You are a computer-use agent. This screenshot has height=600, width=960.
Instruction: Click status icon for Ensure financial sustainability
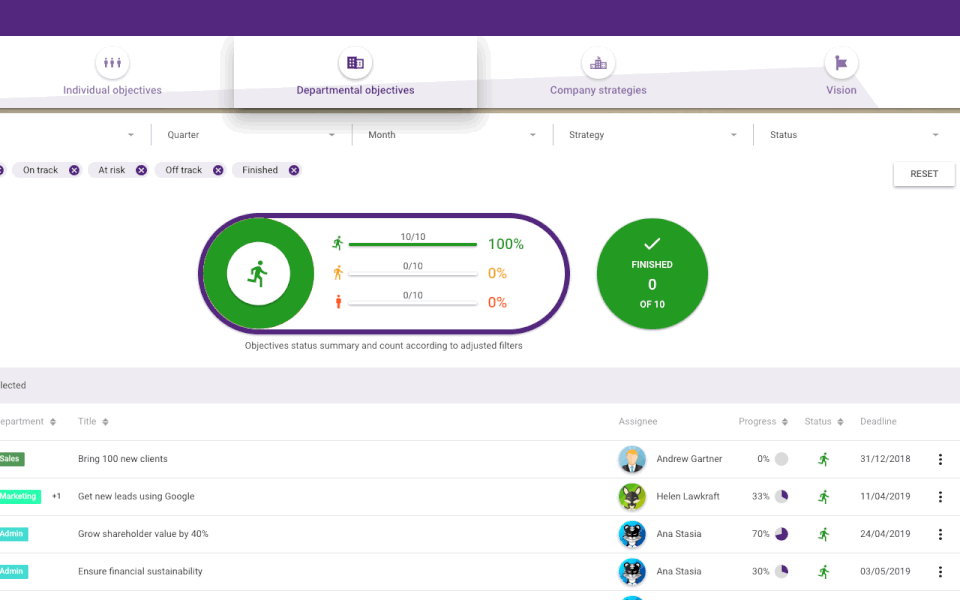(x=824, y=571)
